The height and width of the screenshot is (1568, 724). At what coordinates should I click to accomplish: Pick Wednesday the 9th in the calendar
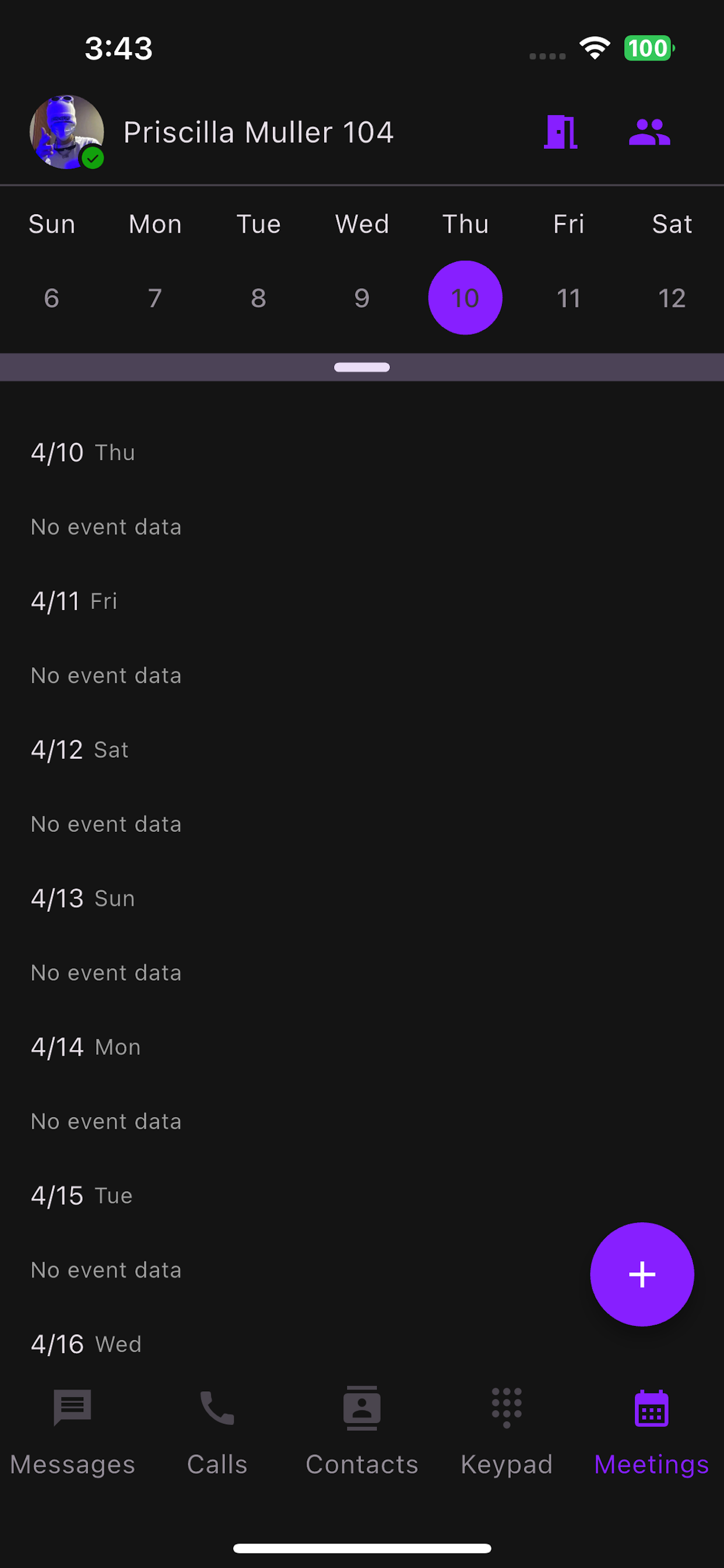(x=362, y=298)
